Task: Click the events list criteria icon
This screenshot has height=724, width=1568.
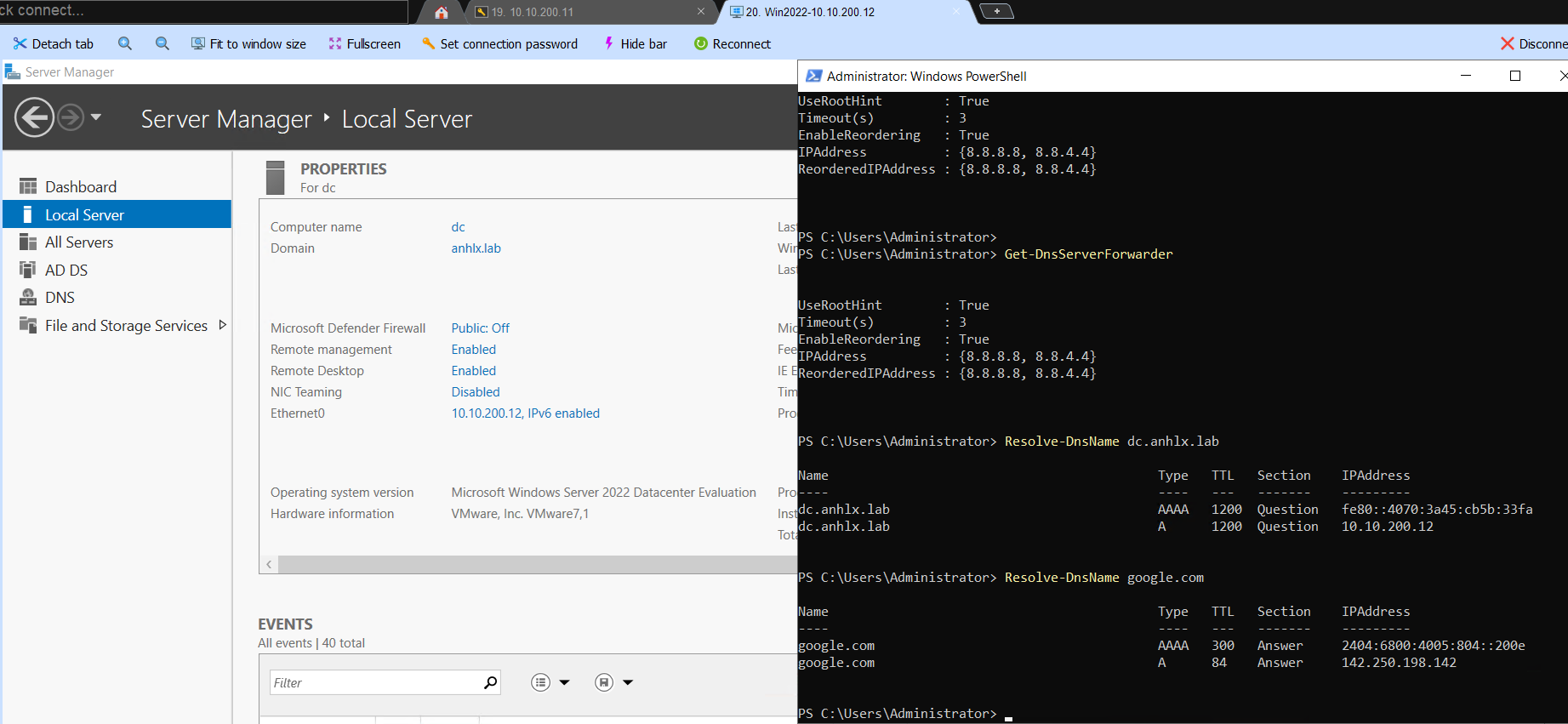Action: (x=540, y=682)
